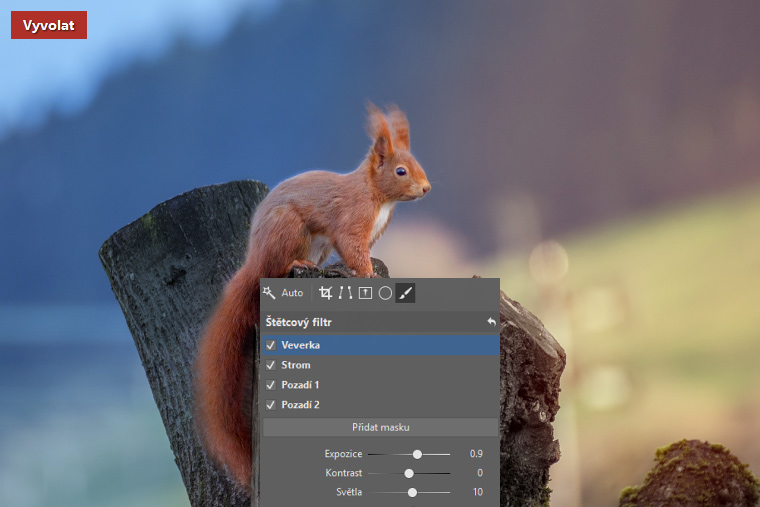The width and height of the screenshot is (760, 507).
Task: Open the Vyvolat module tab
Action: [49, 25]
